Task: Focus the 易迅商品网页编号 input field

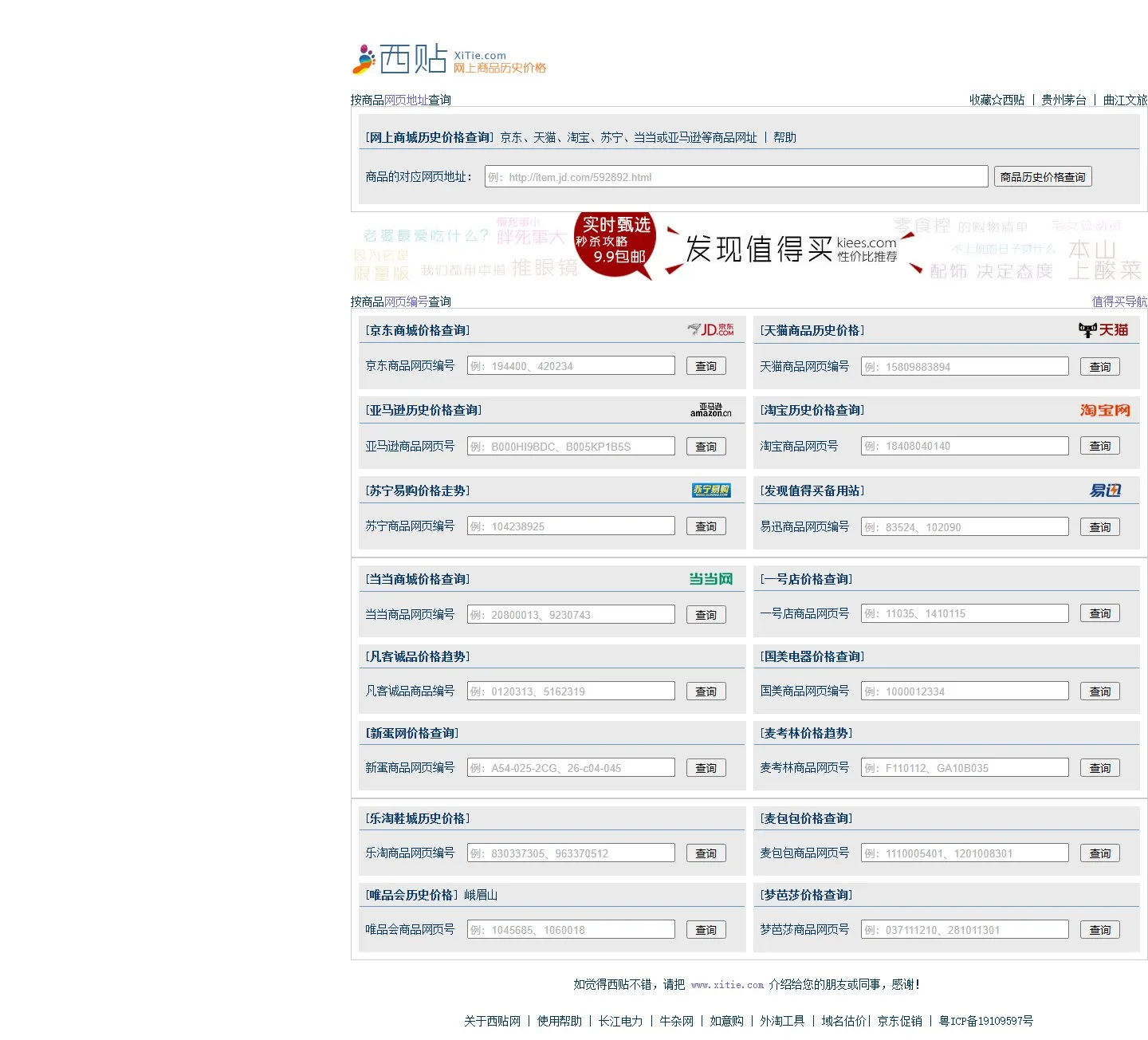Action: tap(965, 527)
